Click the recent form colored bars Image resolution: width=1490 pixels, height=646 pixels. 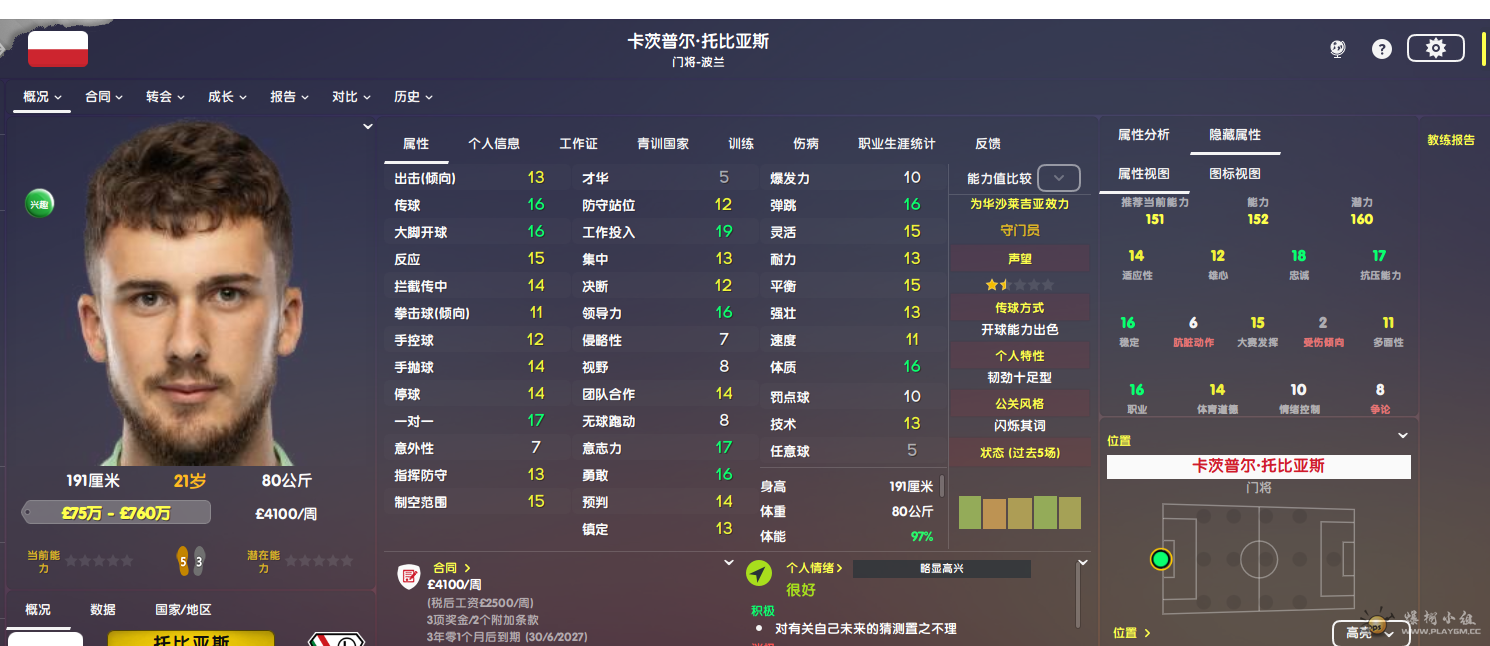tap(1019, 512)
